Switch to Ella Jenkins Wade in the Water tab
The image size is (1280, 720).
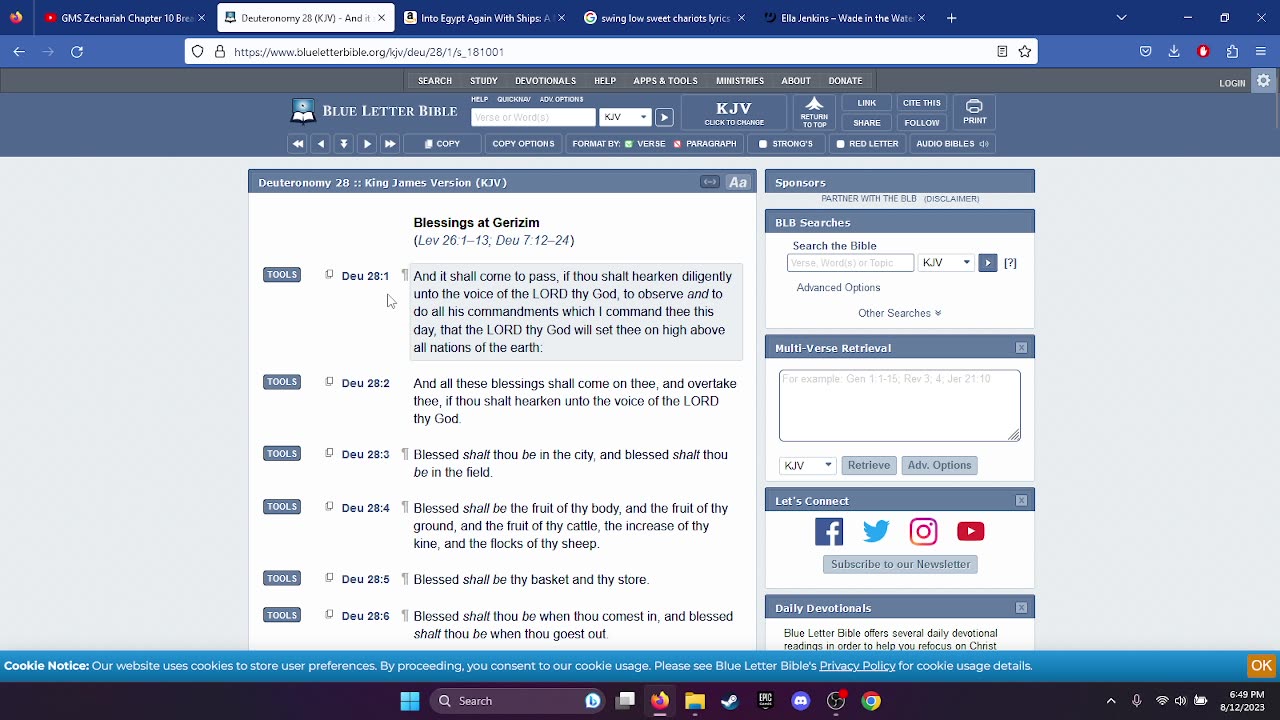pos(845,18)
